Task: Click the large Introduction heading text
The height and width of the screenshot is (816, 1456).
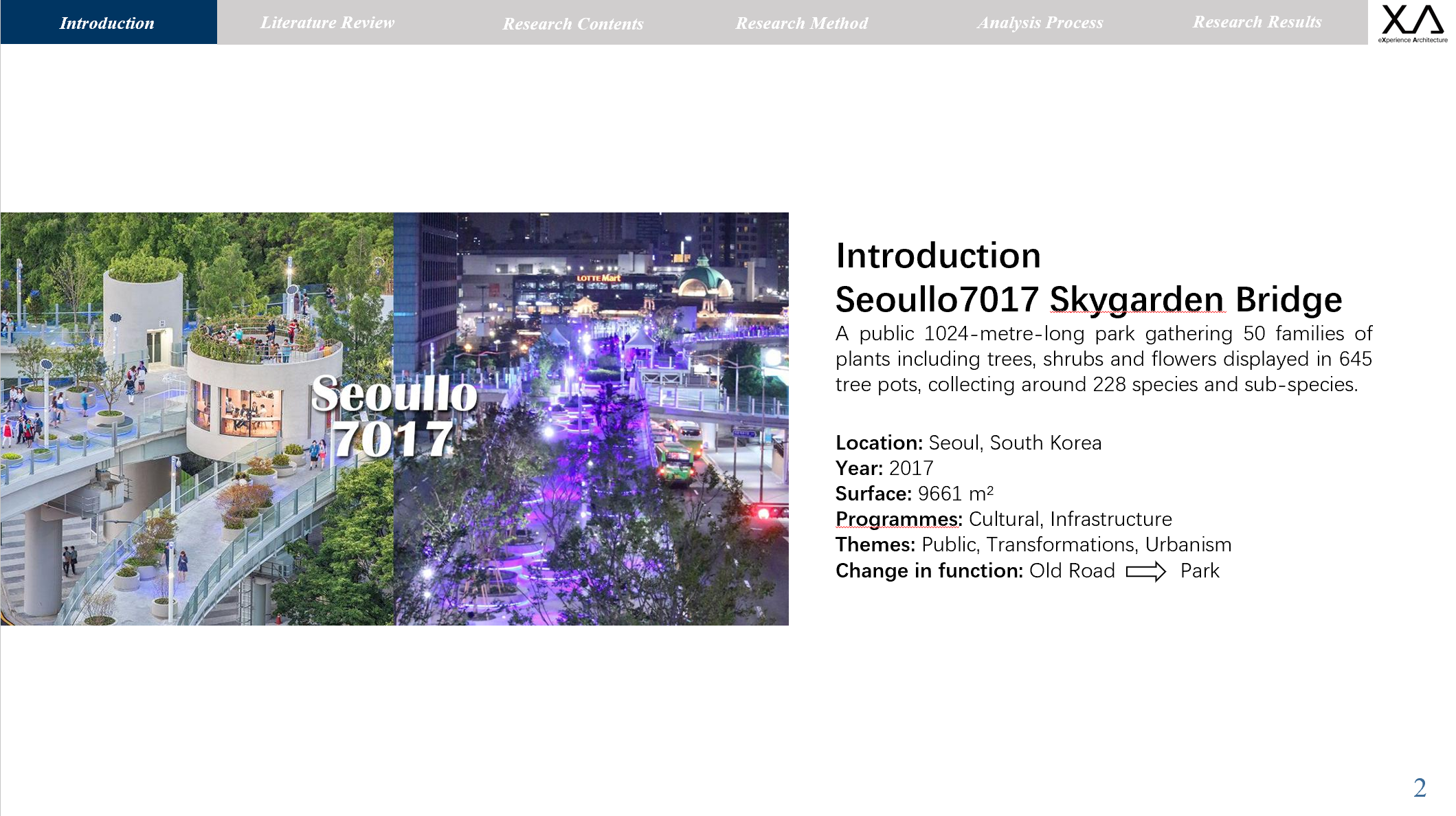Action: tap(938, 256)
